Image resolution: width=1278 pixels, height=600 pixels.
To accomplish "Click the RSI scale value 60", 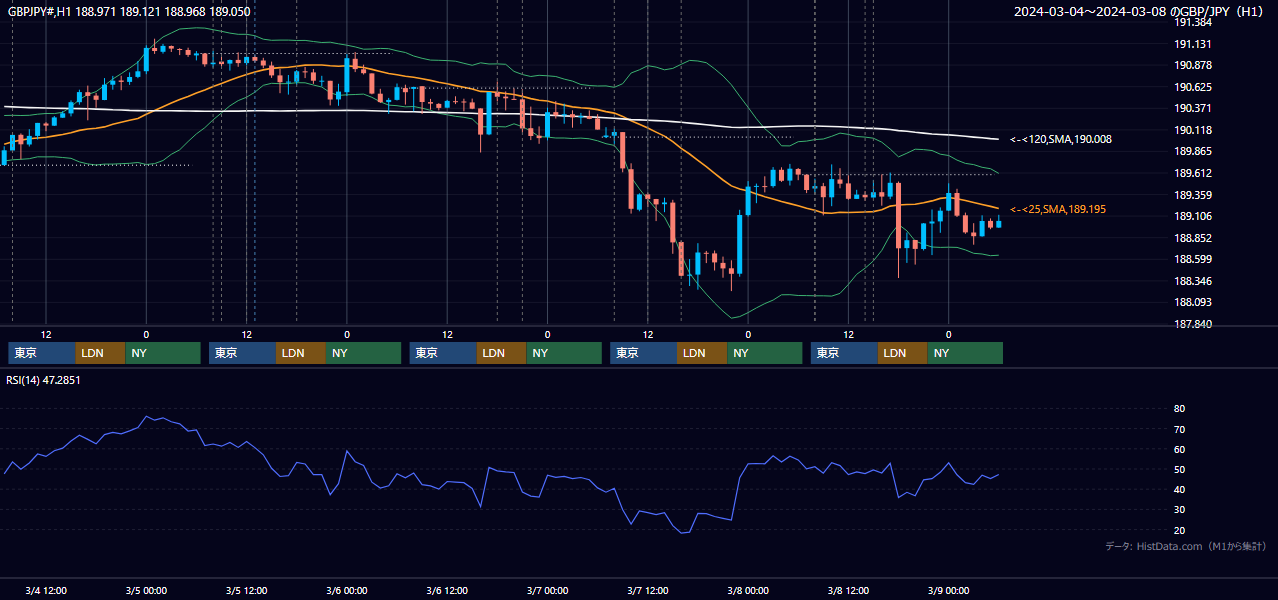I will coord(1179,449).
